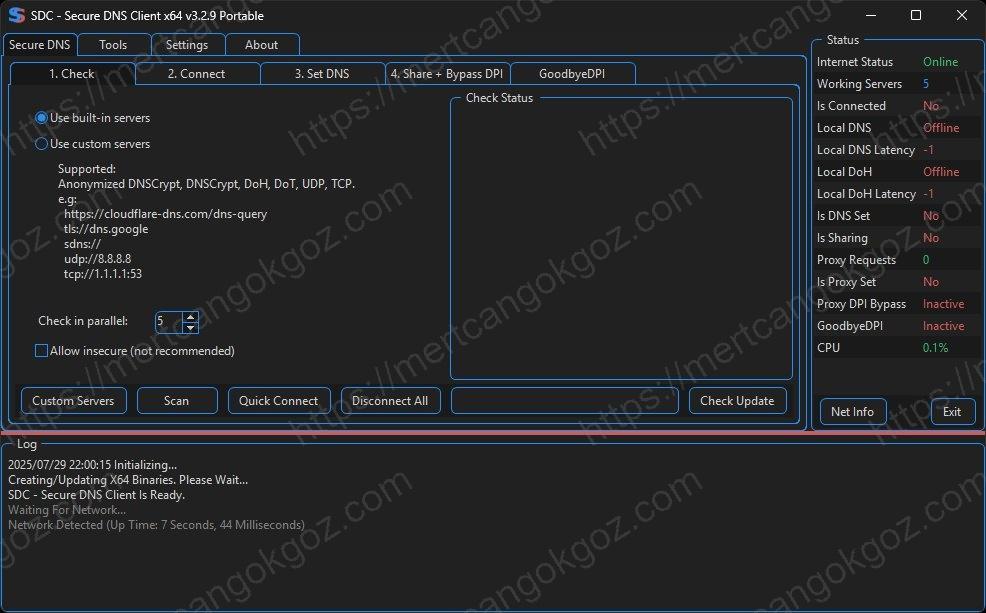
Task: Switch to the Tools tab
Action: tap(113, 44)
